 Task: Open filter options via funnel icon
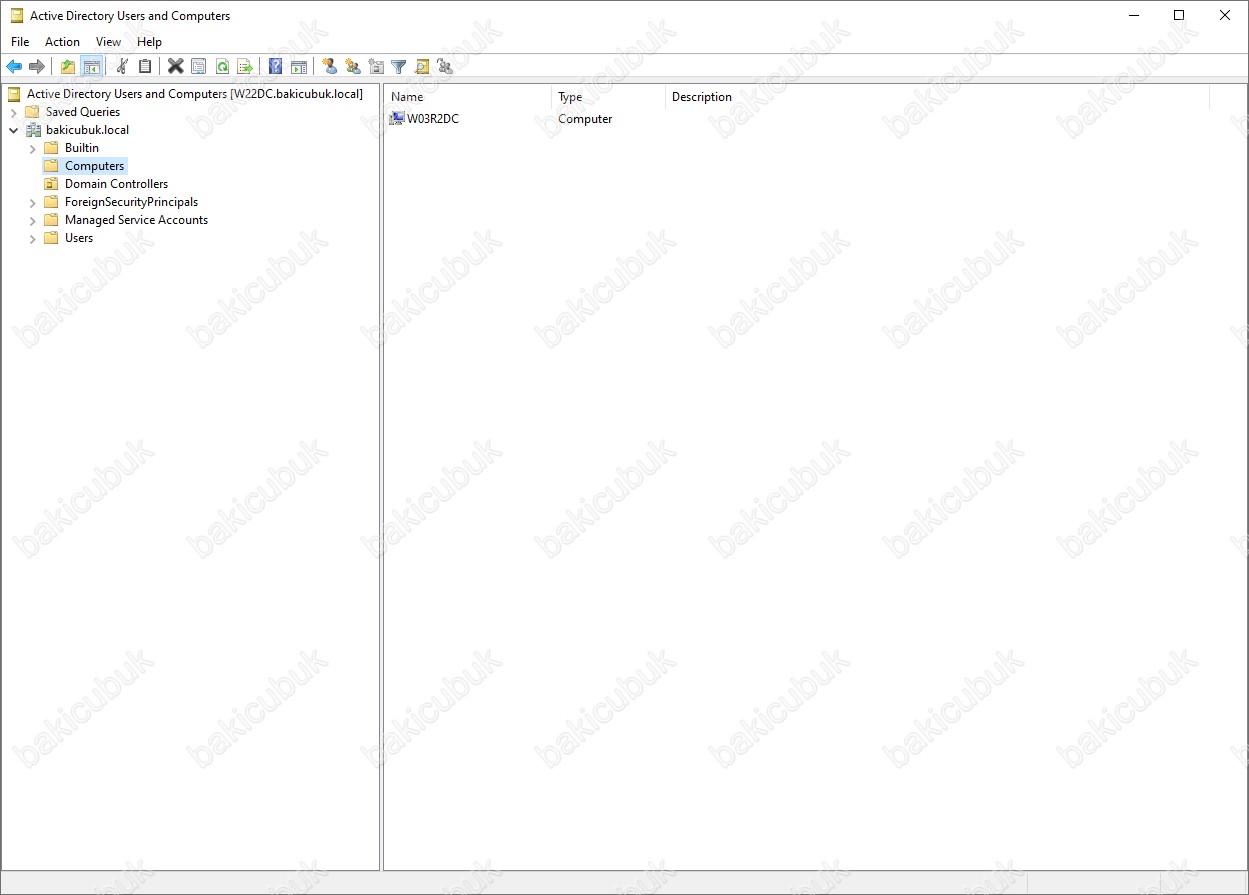pyautogui.click(x=399, y=66)
